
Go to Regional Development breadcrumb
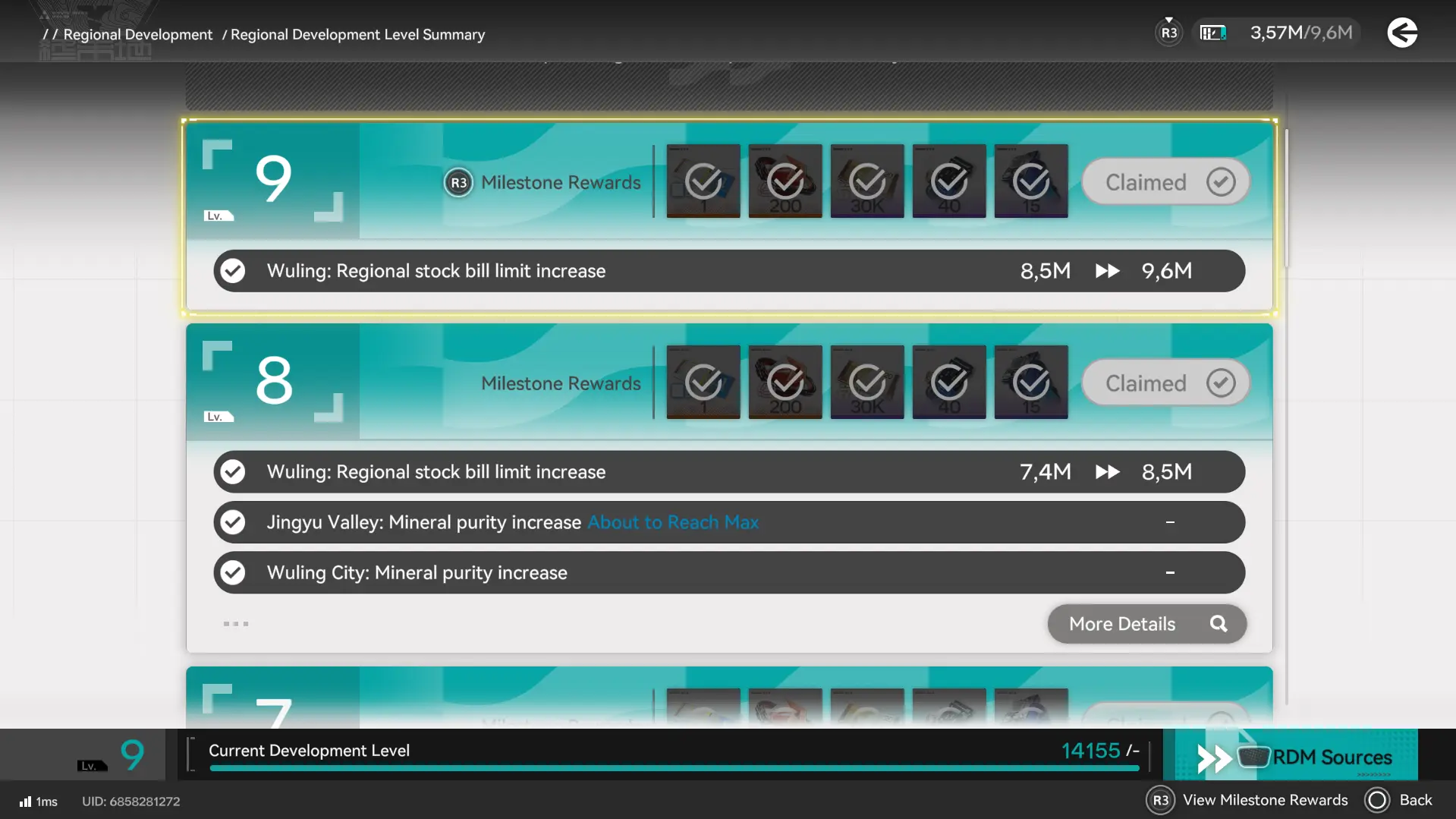[137, 35]
